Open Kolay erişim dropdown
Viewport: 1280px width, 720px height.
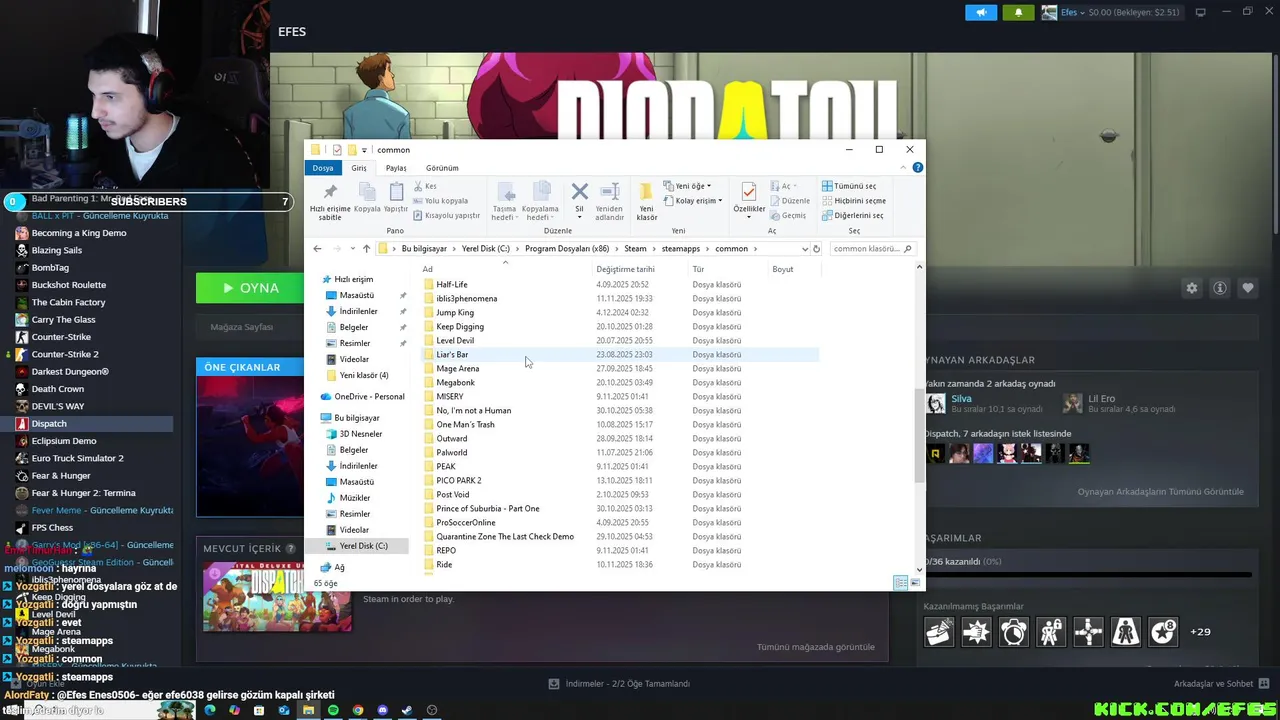tap(693, 201)
